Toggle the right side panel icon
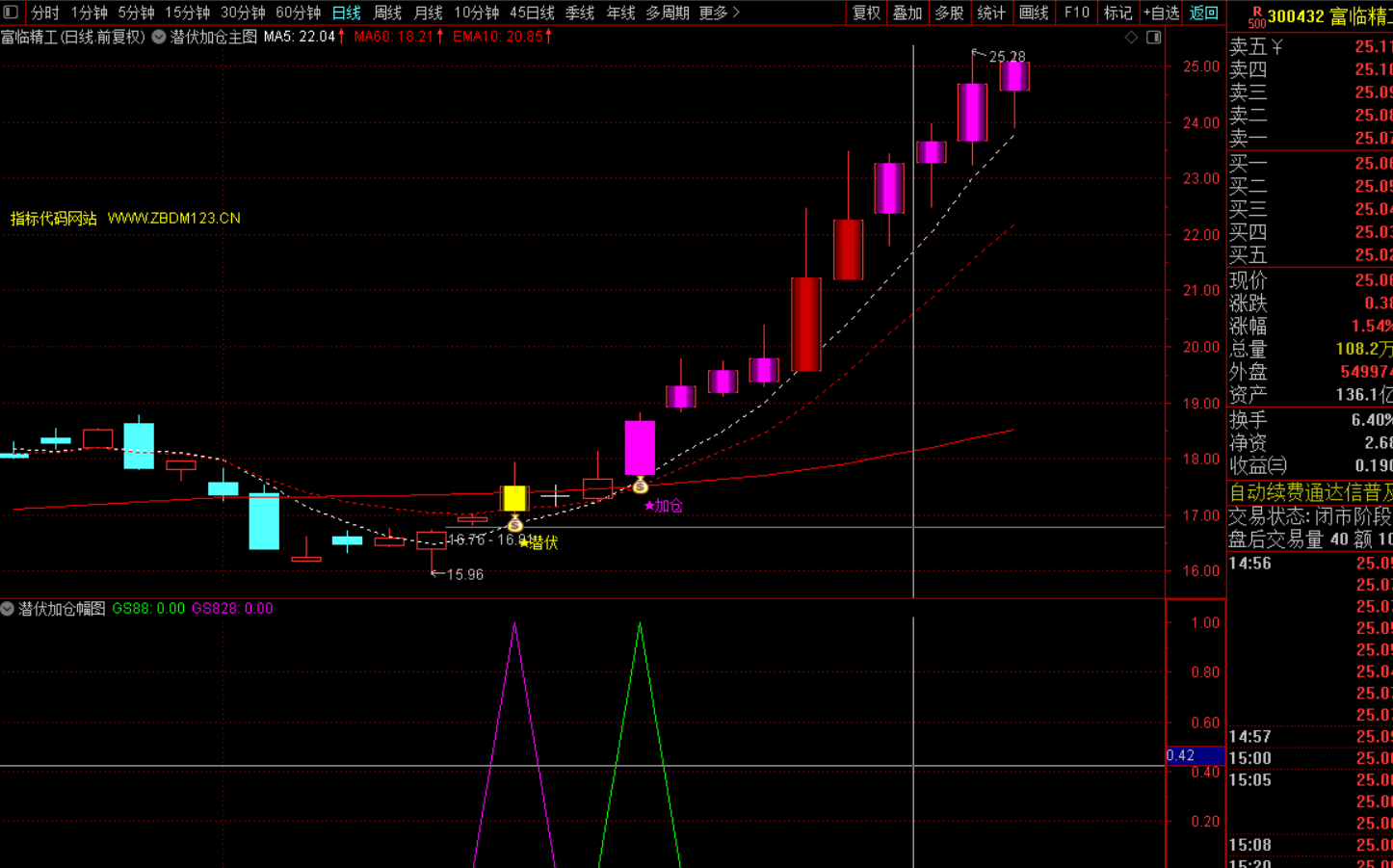Viewport: 1393px width, 868px height. coord(1153,38)
